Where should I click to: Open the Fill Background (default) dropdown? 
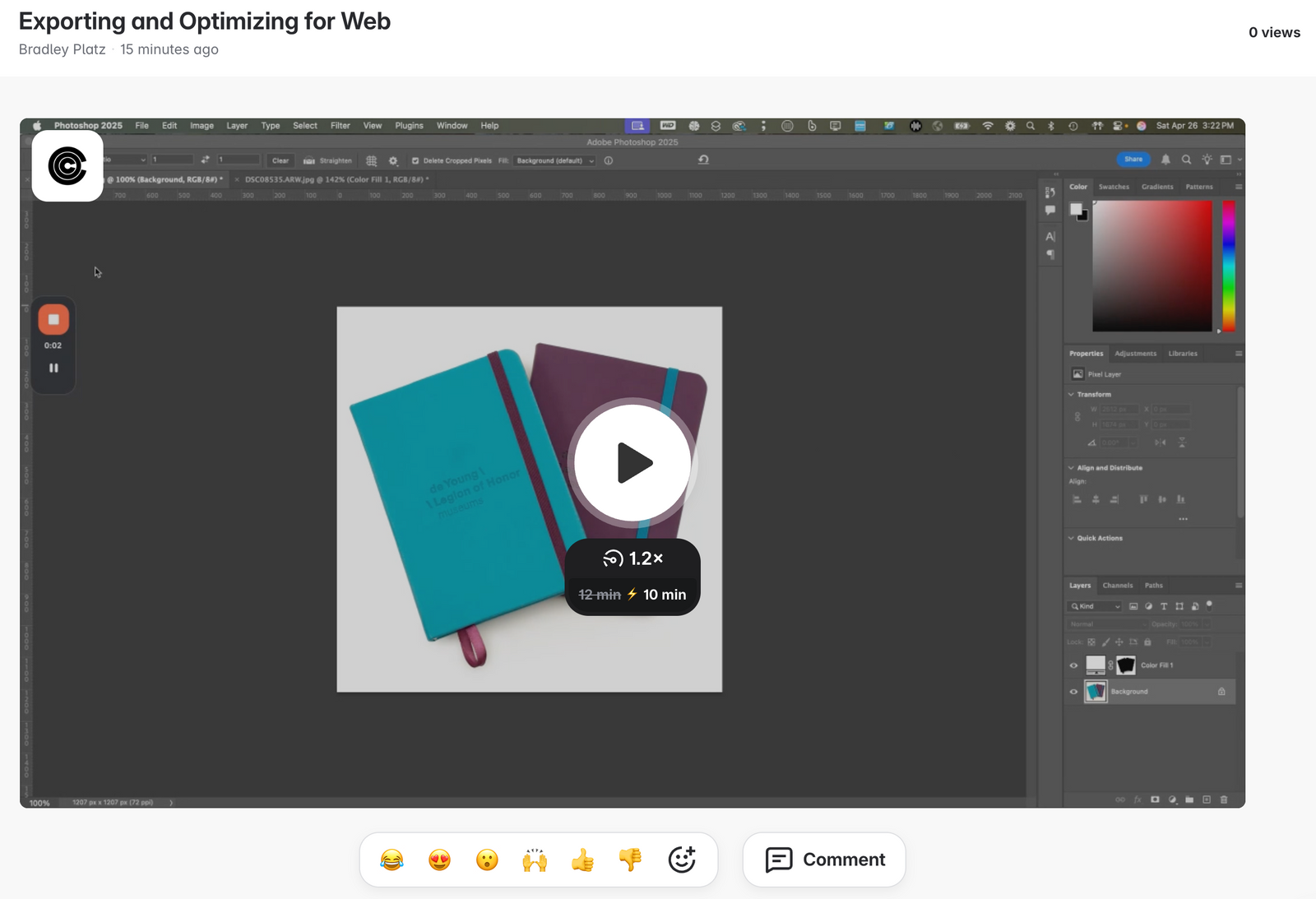pyautogui.click(x=555, y=161)
